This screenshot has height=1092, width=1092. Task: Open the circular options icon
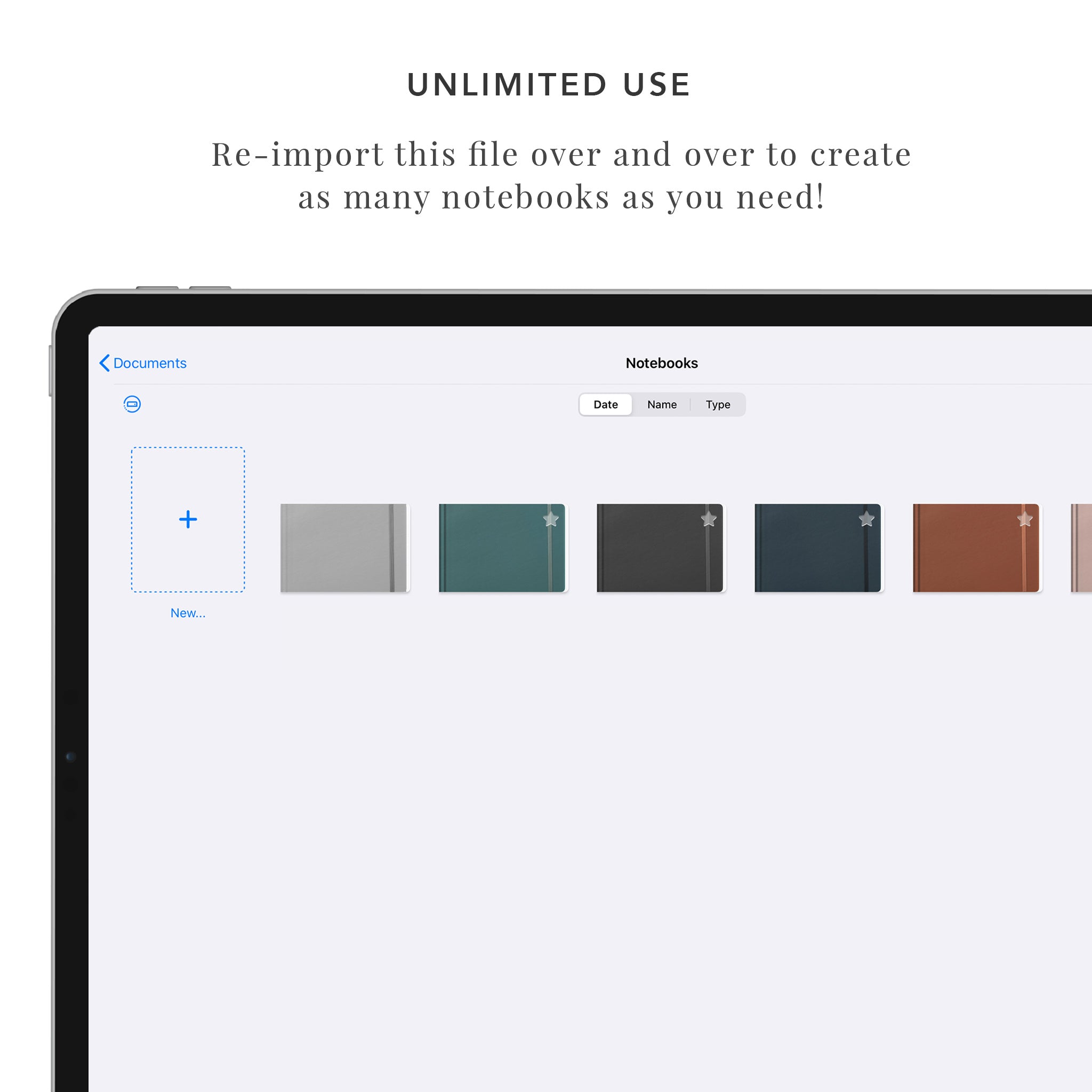pyautogui.click(x=132, y=404)
